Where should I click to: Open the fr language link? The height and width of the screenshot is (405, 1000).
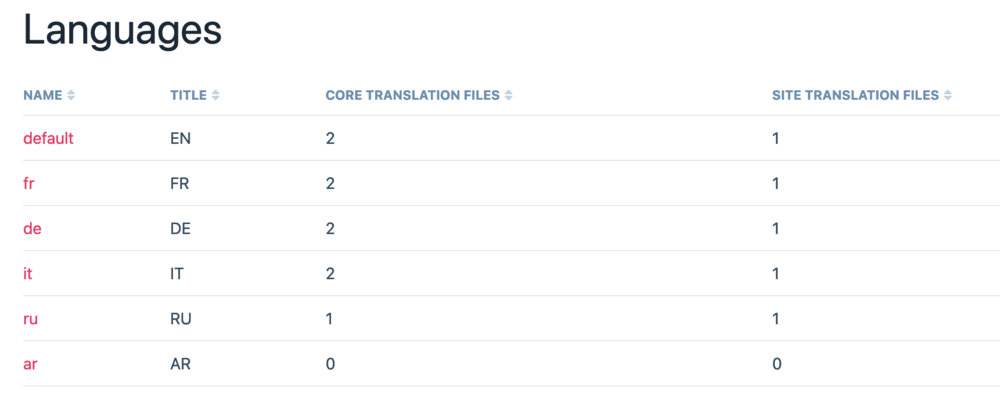pos(30,184)
